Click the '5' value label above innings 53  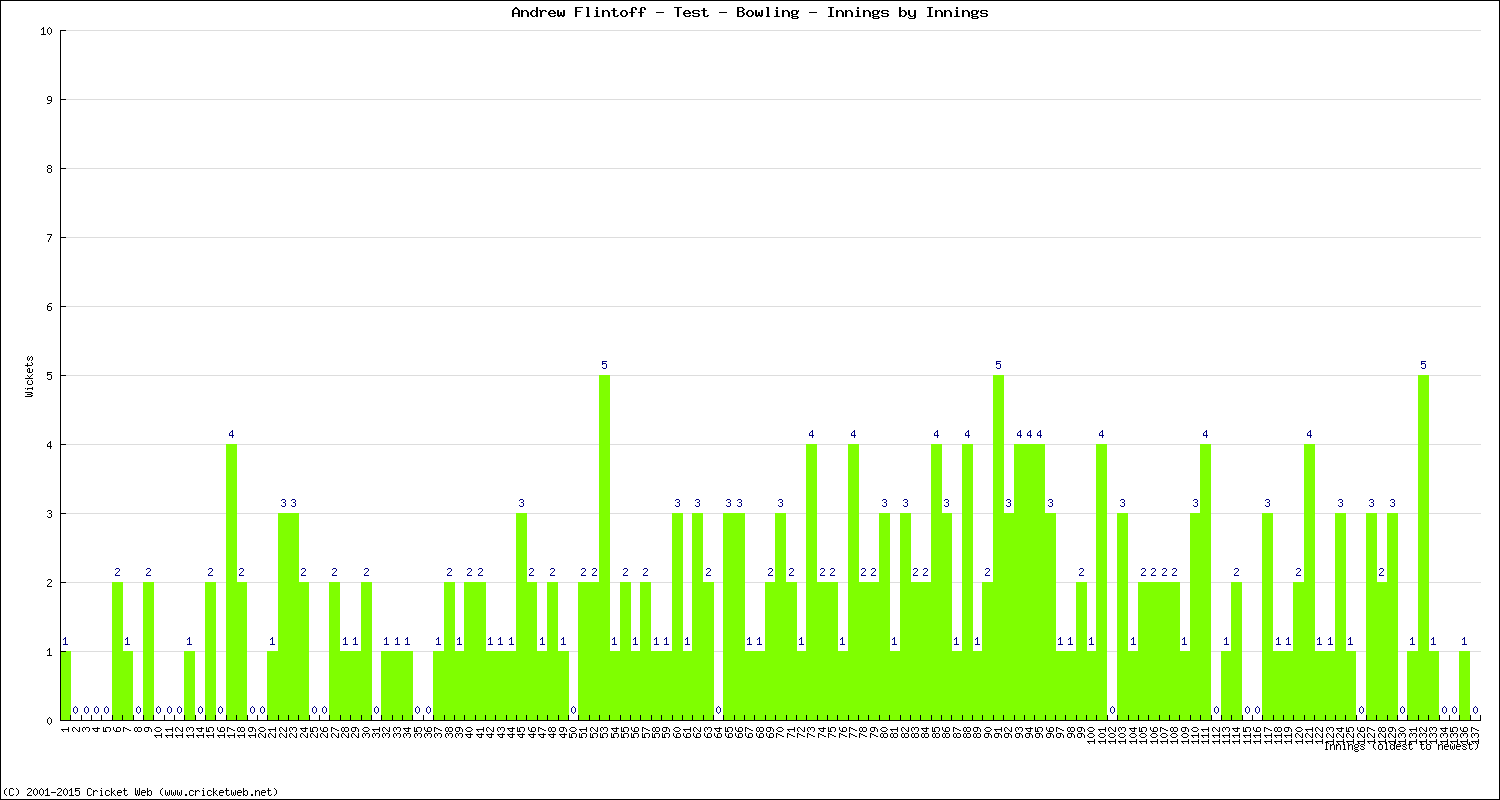pos(604,365)
